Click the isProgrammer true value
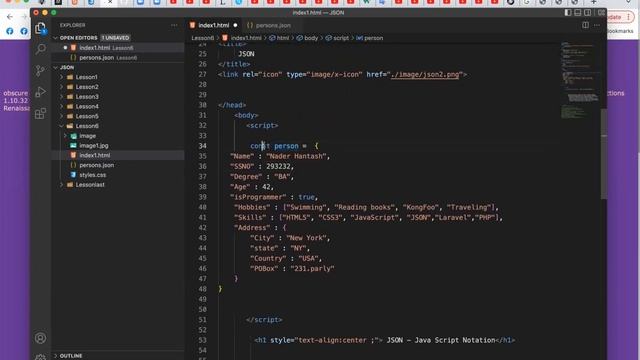Viewport: 640px width, 360px height. coord(306,197)
